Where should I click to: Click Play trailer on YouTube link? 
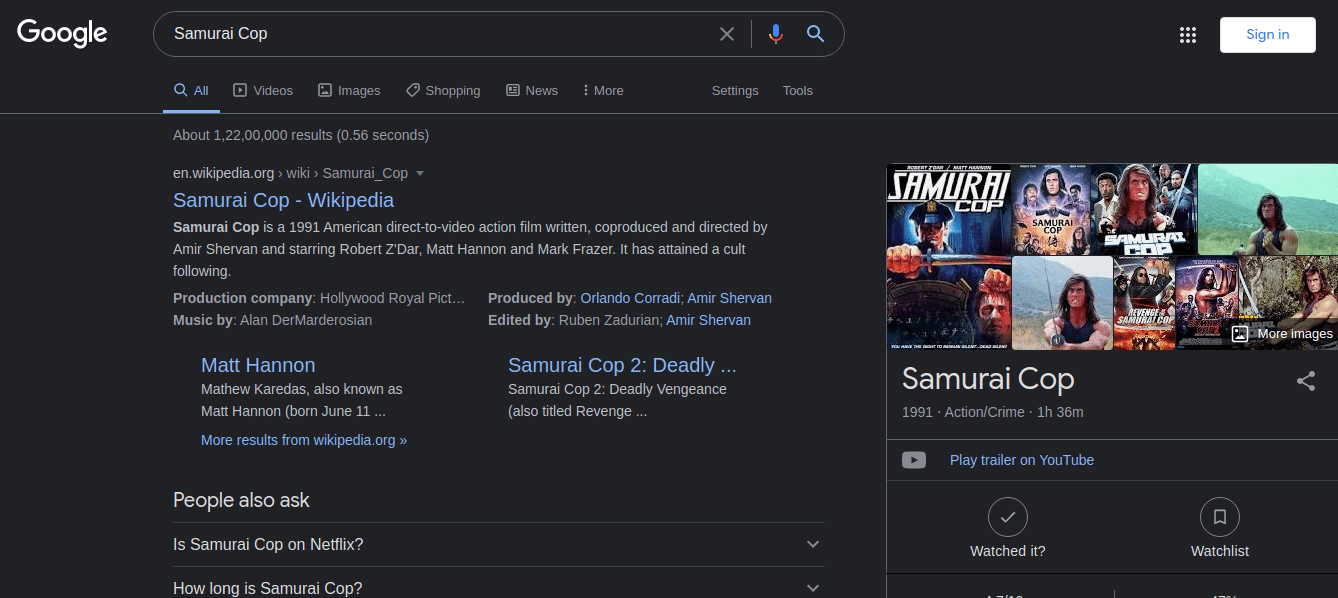(1022, 460)
